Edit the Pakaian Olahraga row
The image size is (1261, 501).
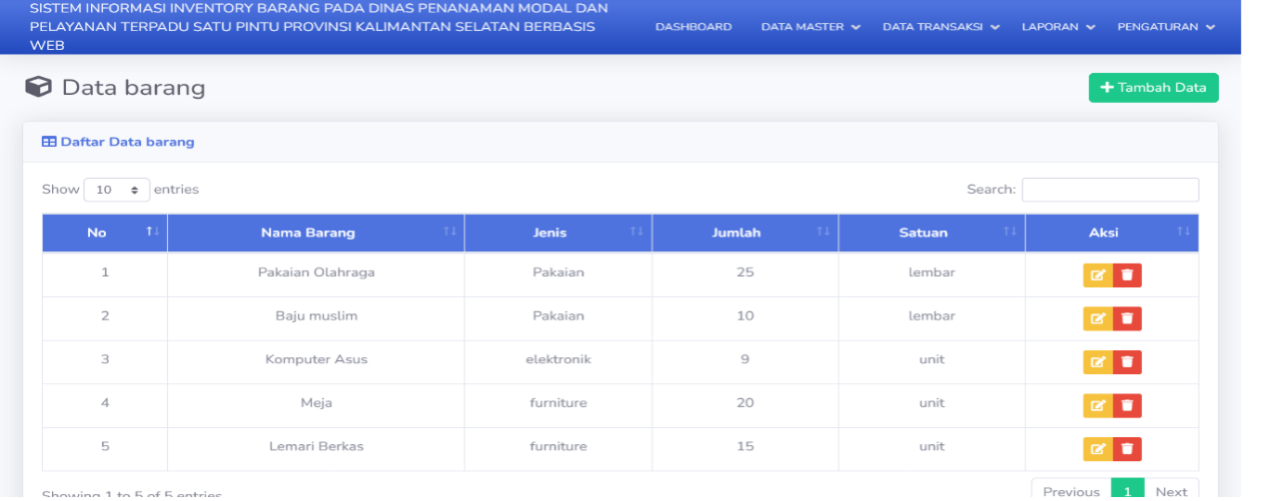(1098, 275)
